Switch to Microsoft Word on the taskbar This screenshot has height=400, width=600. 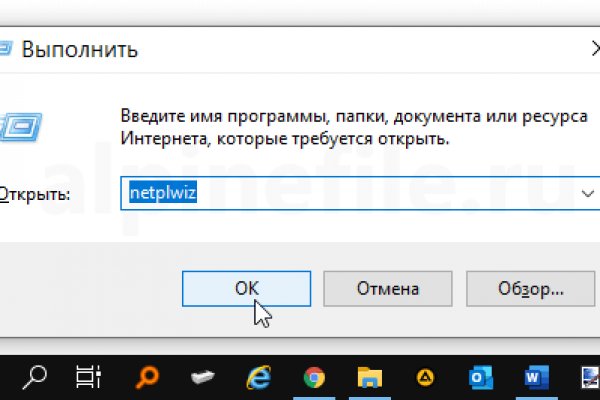537,377
